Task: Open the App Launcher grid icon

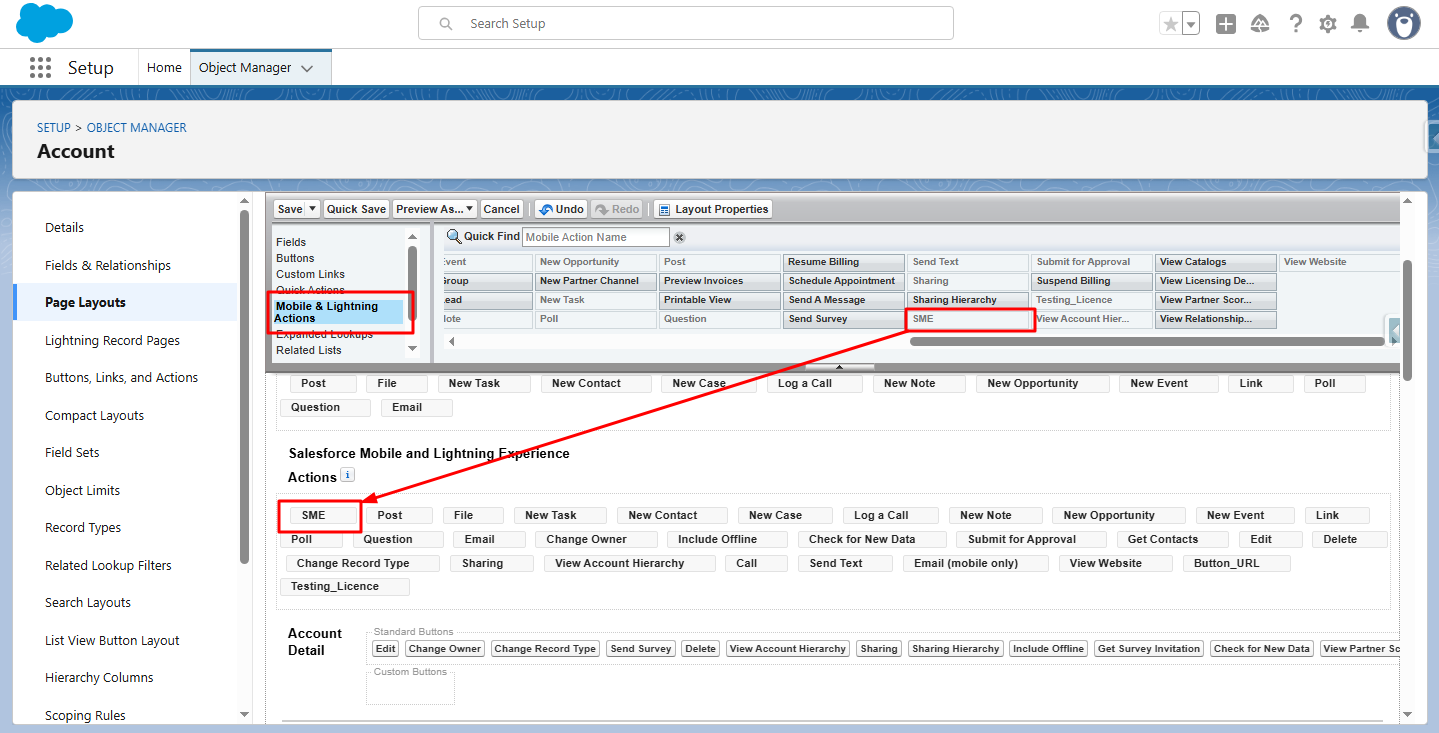Action: [x=40, y=68]
